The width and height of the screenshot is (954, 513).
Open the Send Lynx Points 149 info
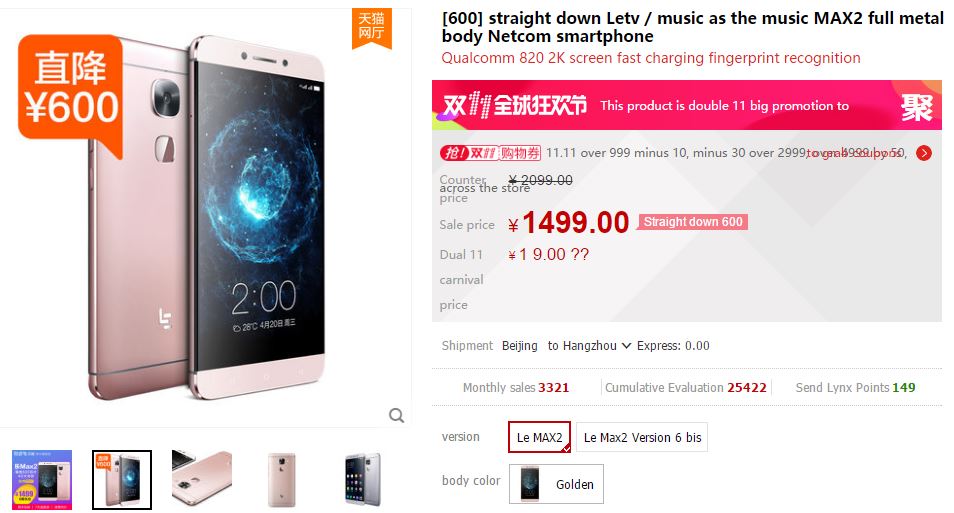click(x=855, y=388)
